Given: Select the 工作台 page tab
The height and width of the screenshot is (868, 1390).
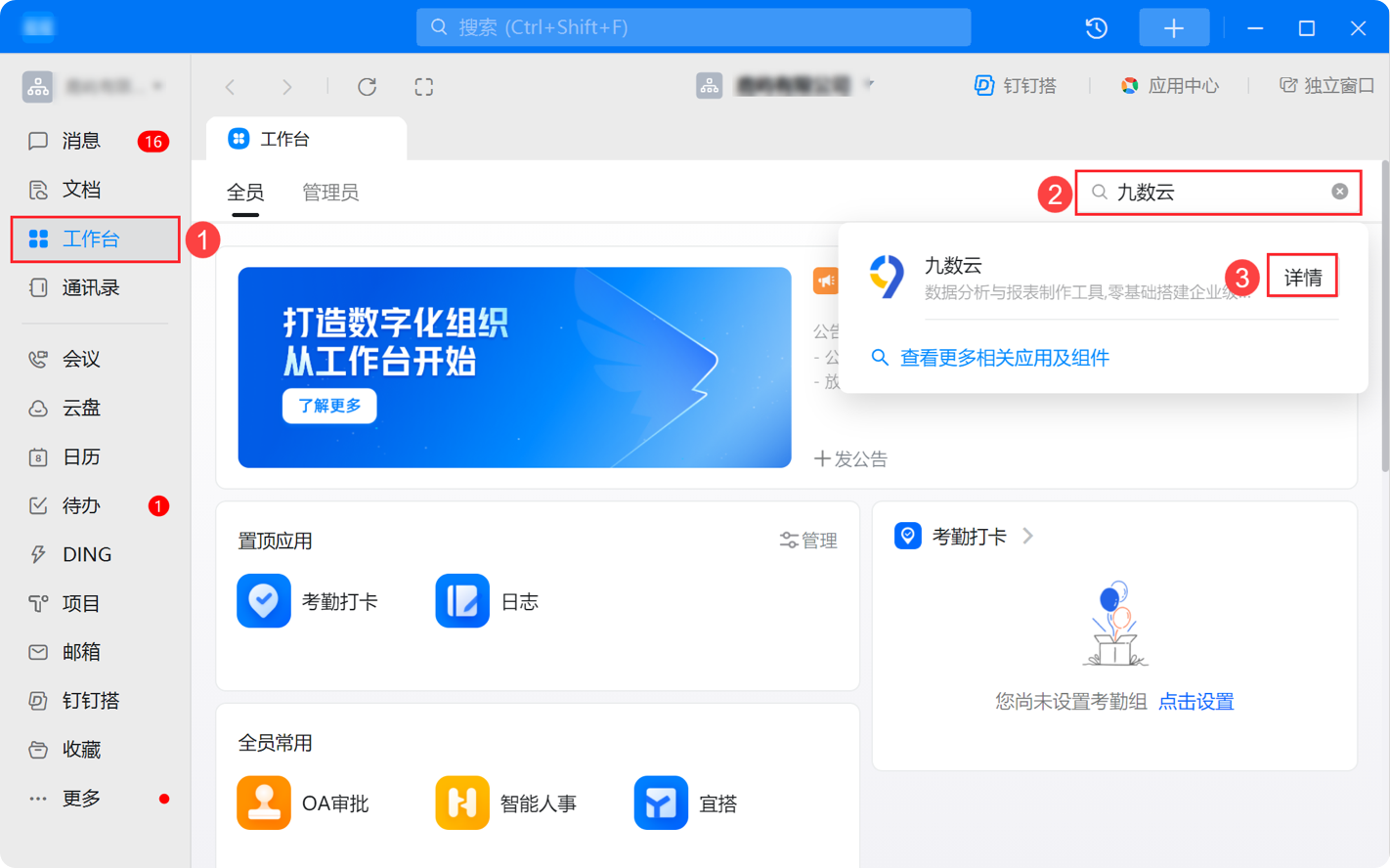Looking at the screenshot, I should point(306,139).
